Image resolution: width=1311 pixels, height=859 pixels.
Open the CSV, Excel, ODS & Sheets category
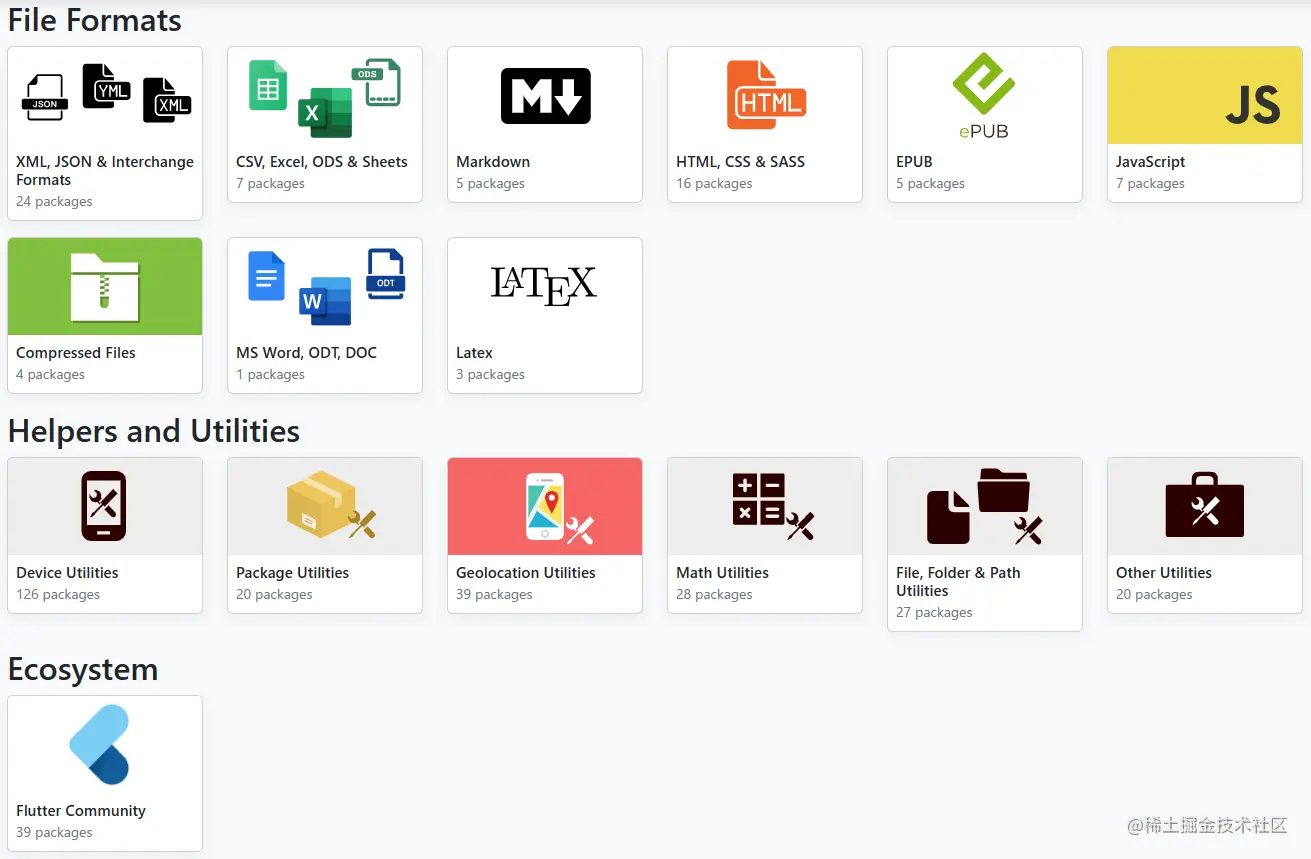[x=324, y=124]
